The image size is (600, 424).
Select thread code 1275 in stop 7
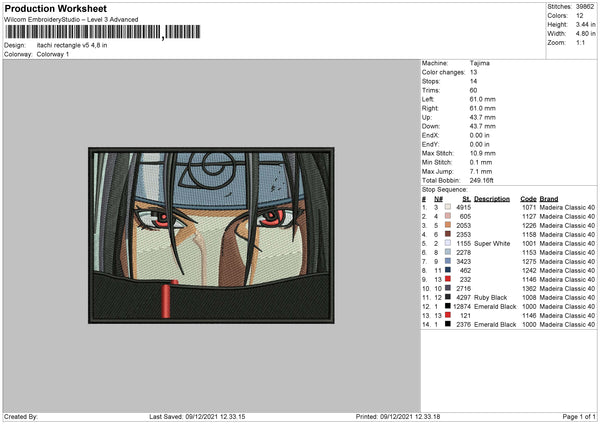[x=529, y=261]
